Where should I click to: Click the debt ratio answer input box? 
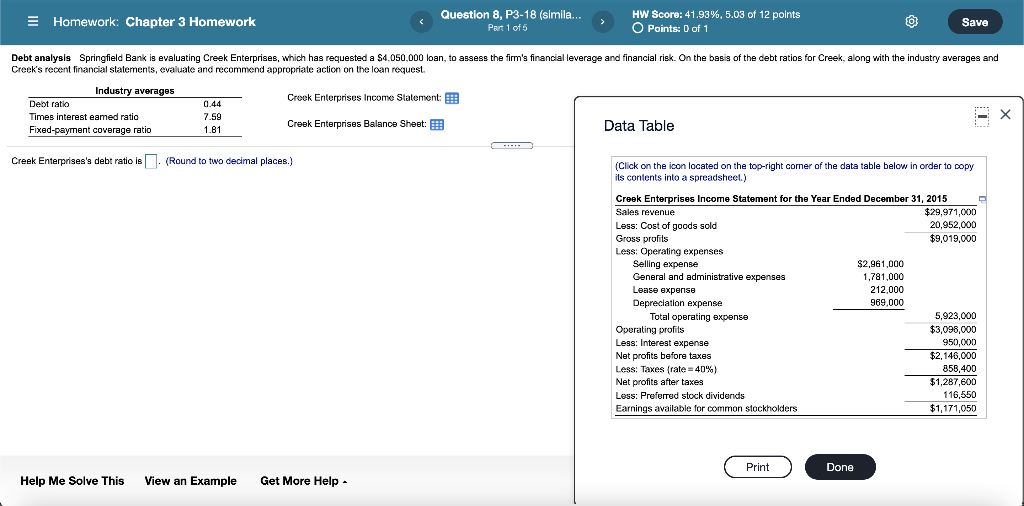click(151, 161)
